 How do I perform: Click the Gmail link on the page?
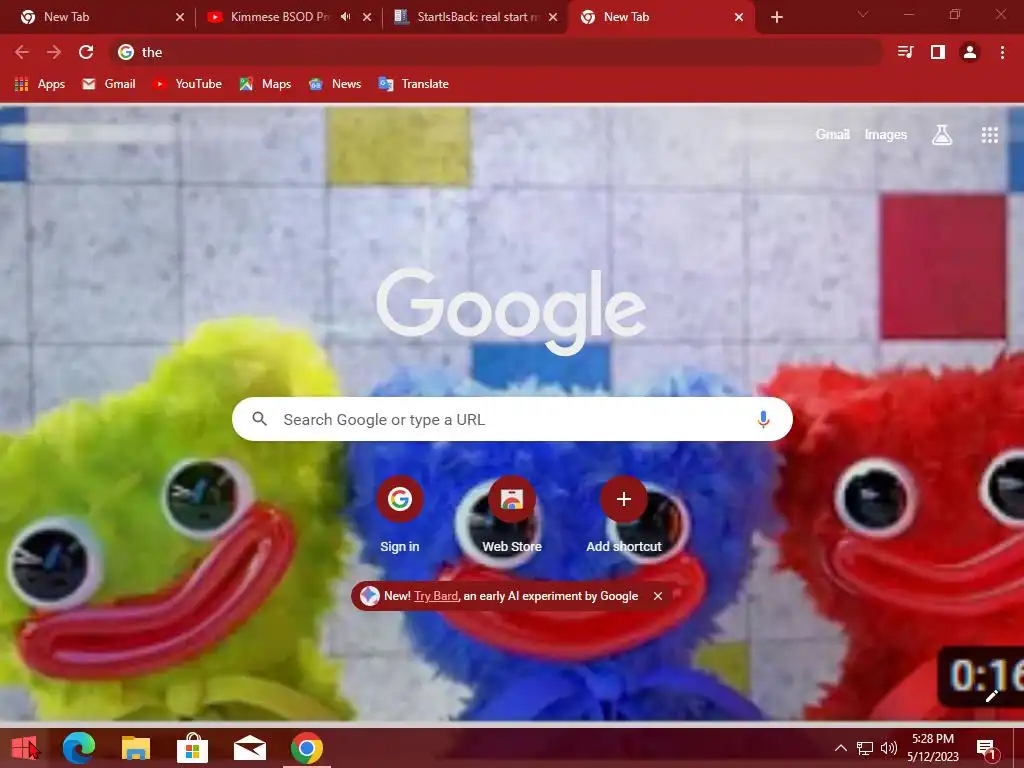tap(833, 135)
